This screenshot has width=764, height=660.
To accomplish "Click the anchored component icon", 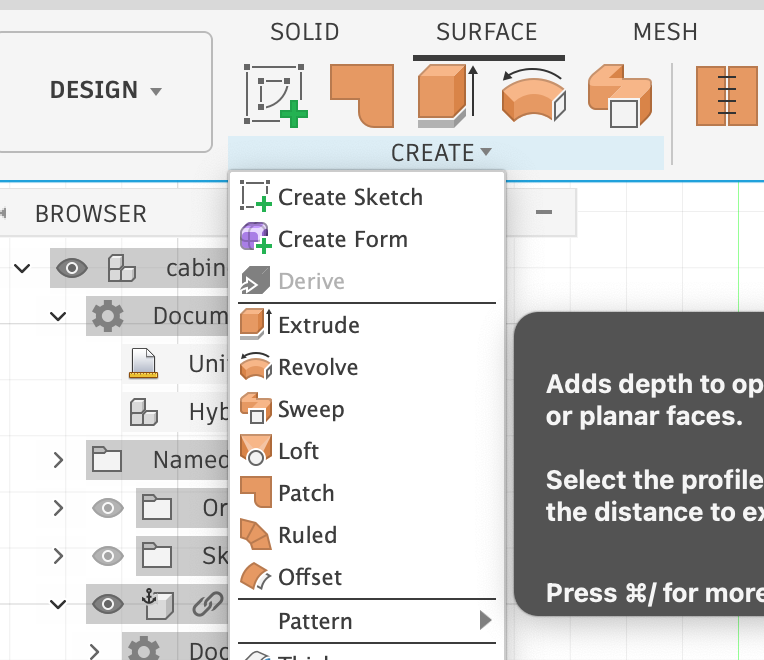I will point(157,603).
